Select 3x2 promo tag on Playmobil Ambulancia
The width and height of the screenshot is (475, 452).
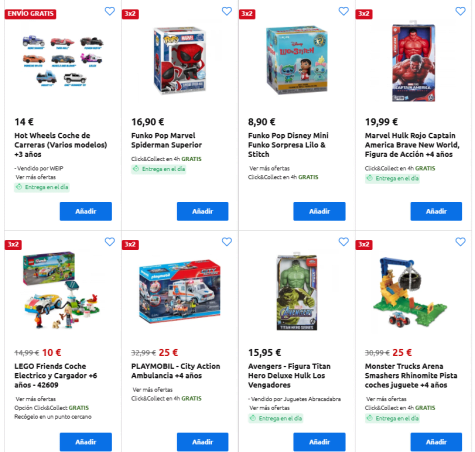tap(130, 245)
